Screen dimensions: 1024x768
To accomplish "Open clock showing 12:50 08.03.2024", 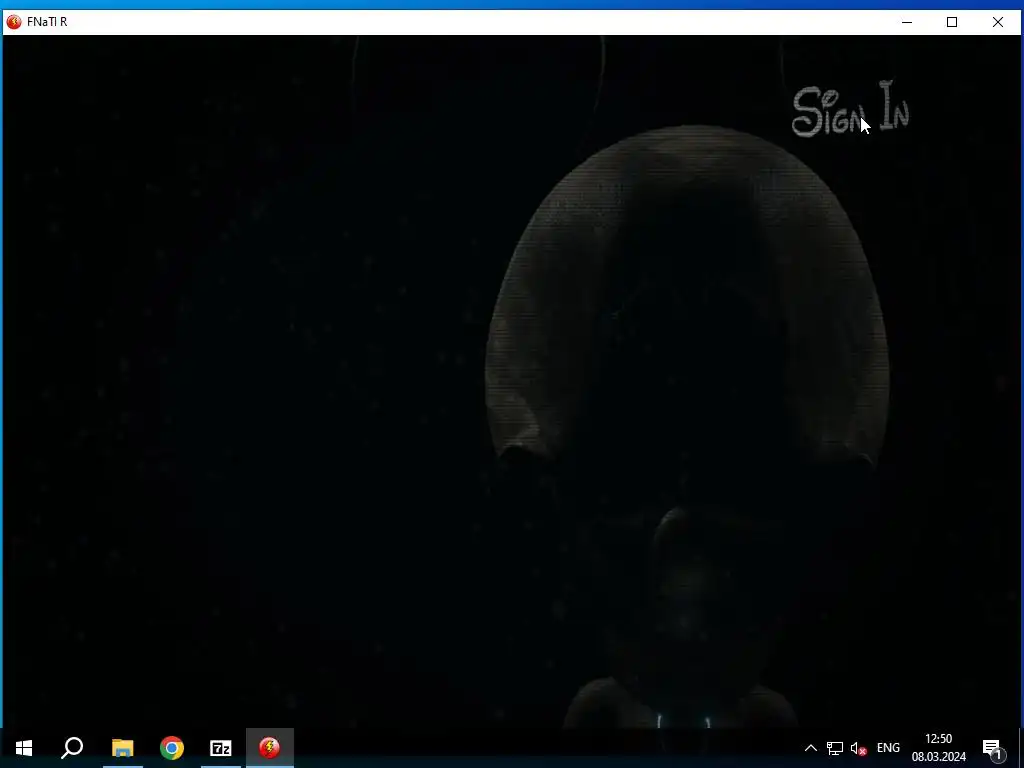I will [x=938, y=748].
